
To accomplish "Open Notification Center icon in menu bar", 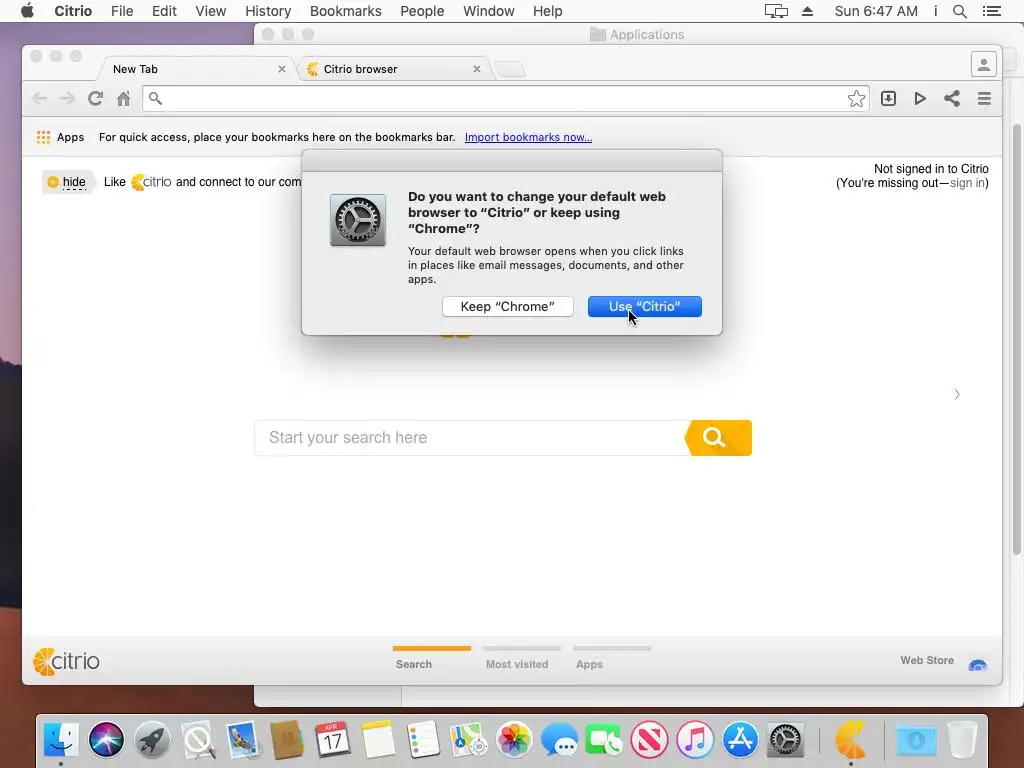I will (x=991, y=11).
